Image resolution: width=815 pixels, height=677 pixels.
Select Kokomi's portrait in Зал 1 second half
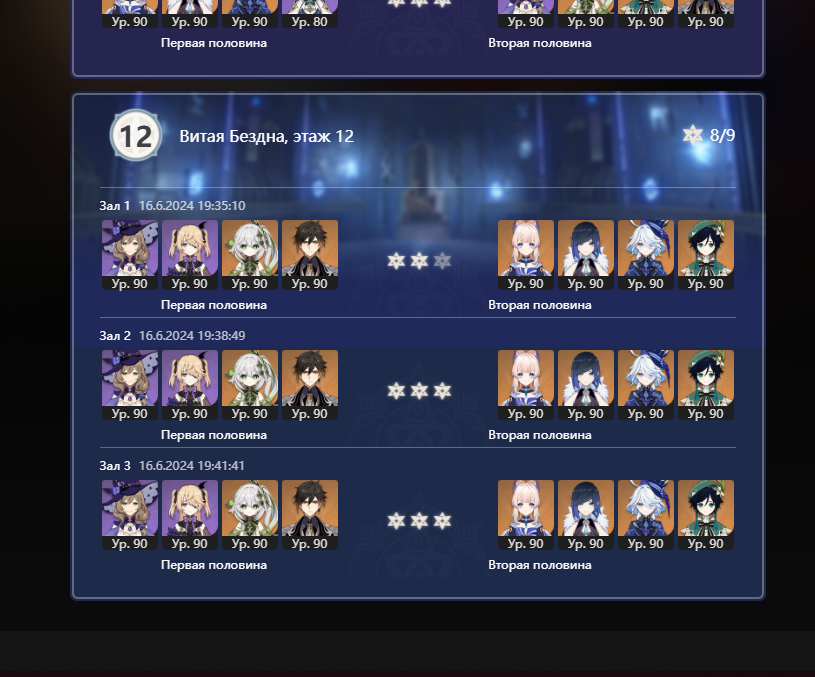coord(526,255)
